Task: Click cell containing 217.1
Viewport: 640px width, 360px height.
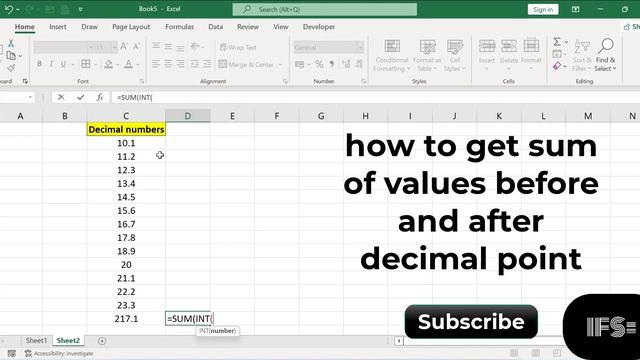Action: tap(126, 319)
